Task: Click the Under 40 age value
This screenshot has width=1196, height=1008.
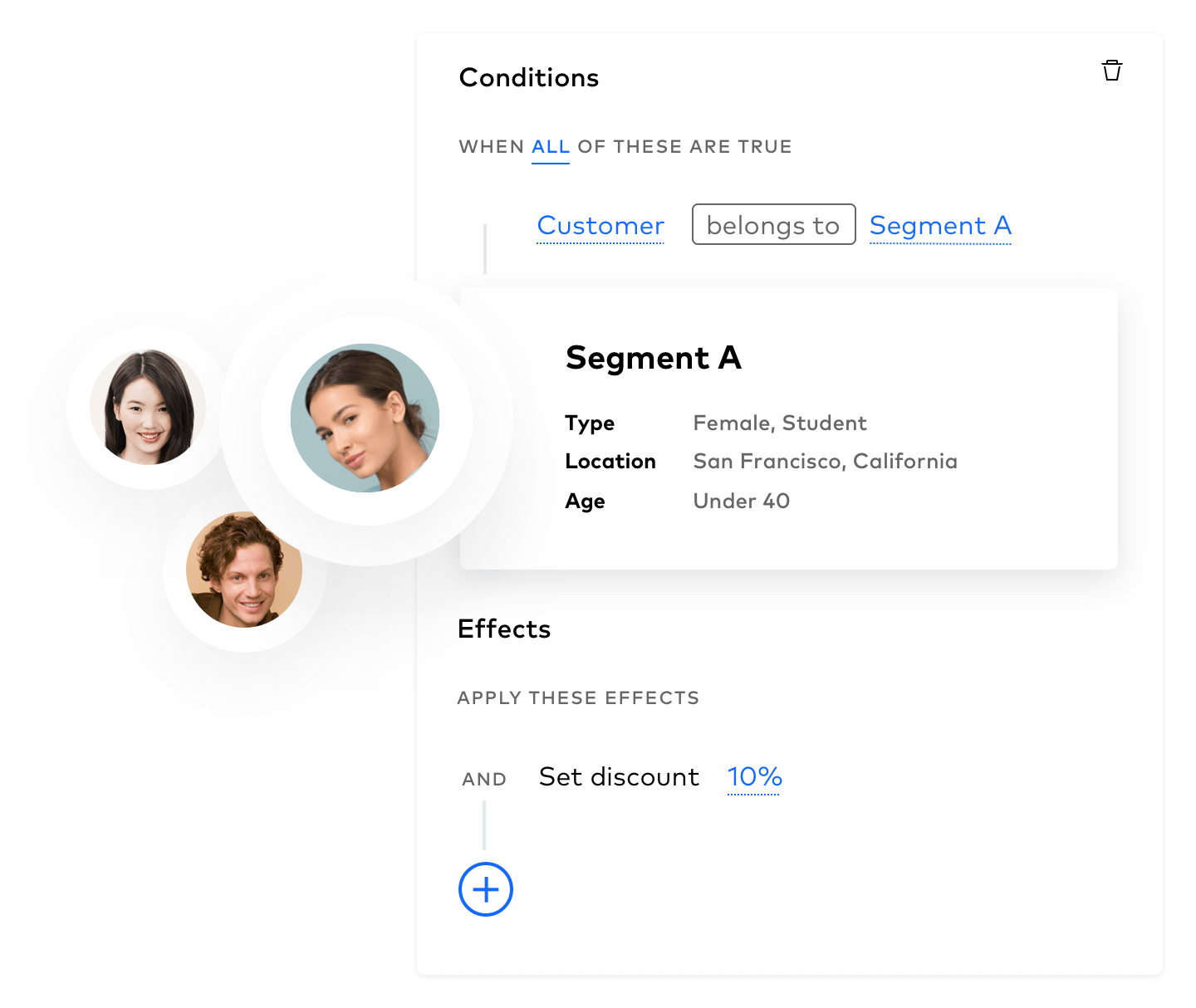Action: [x=742, y=501]
